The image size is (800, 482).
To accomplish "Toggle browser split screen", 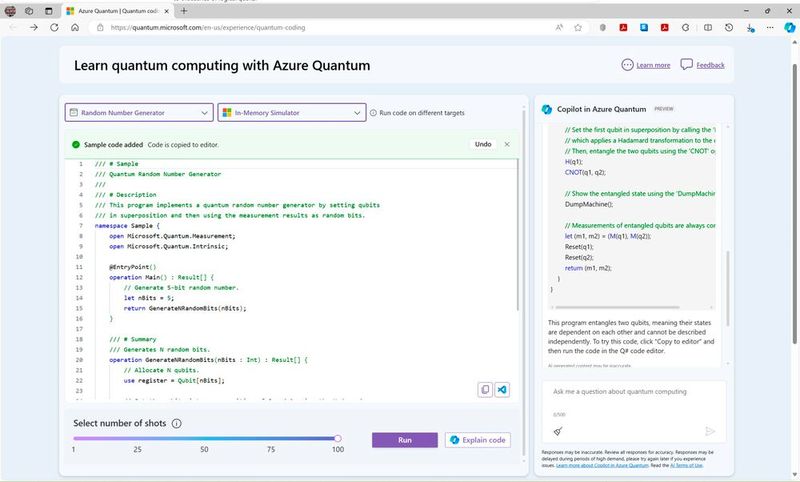I will (x=708, y=28).
